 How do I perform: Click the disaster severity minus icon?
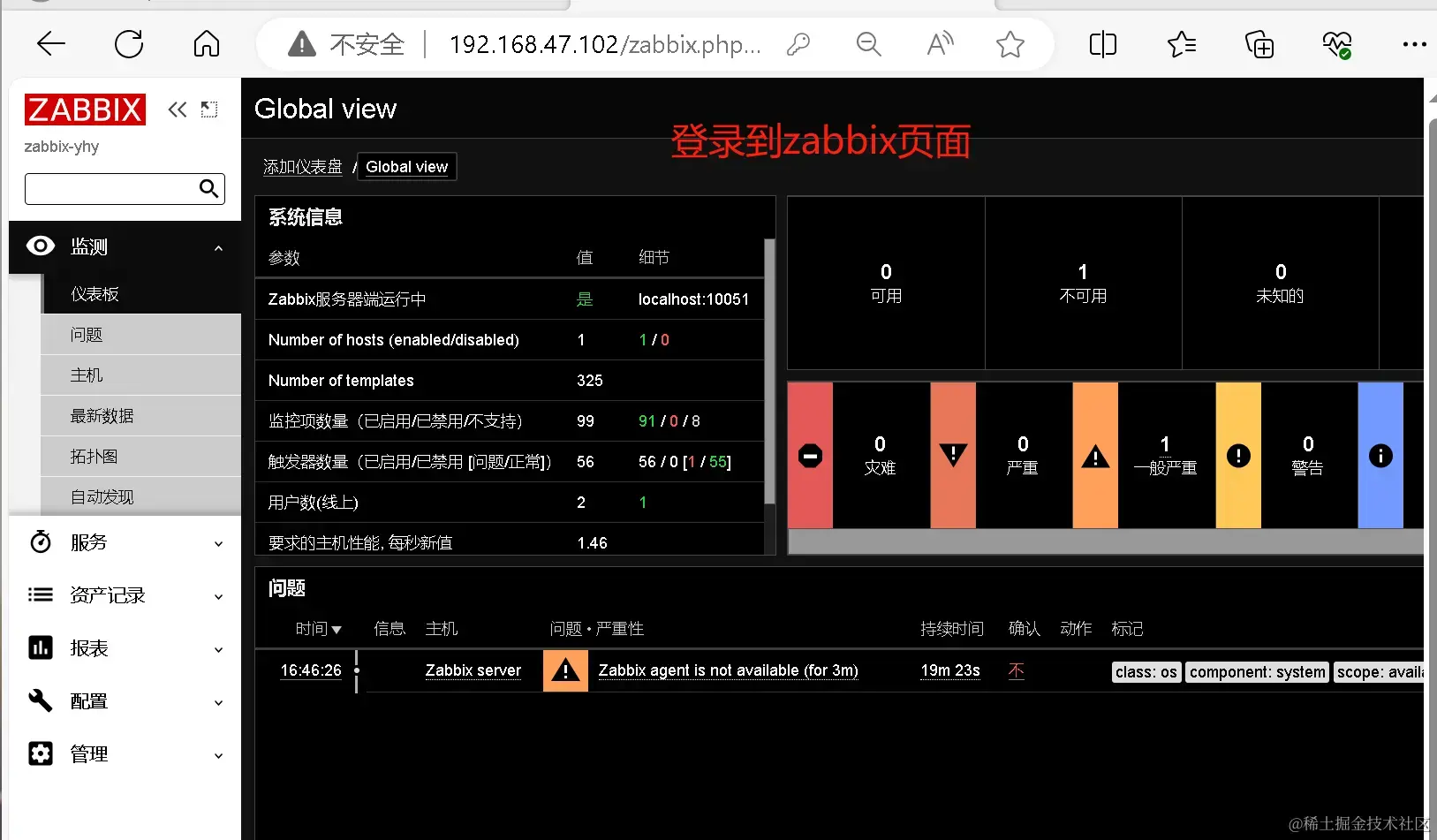pos(810,456)
